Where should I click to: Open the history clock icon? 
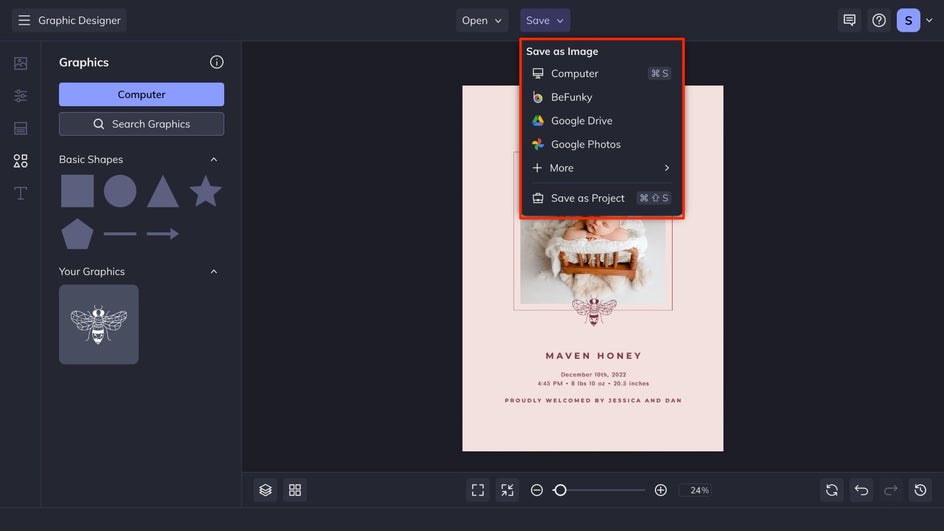tap(921, 490)
